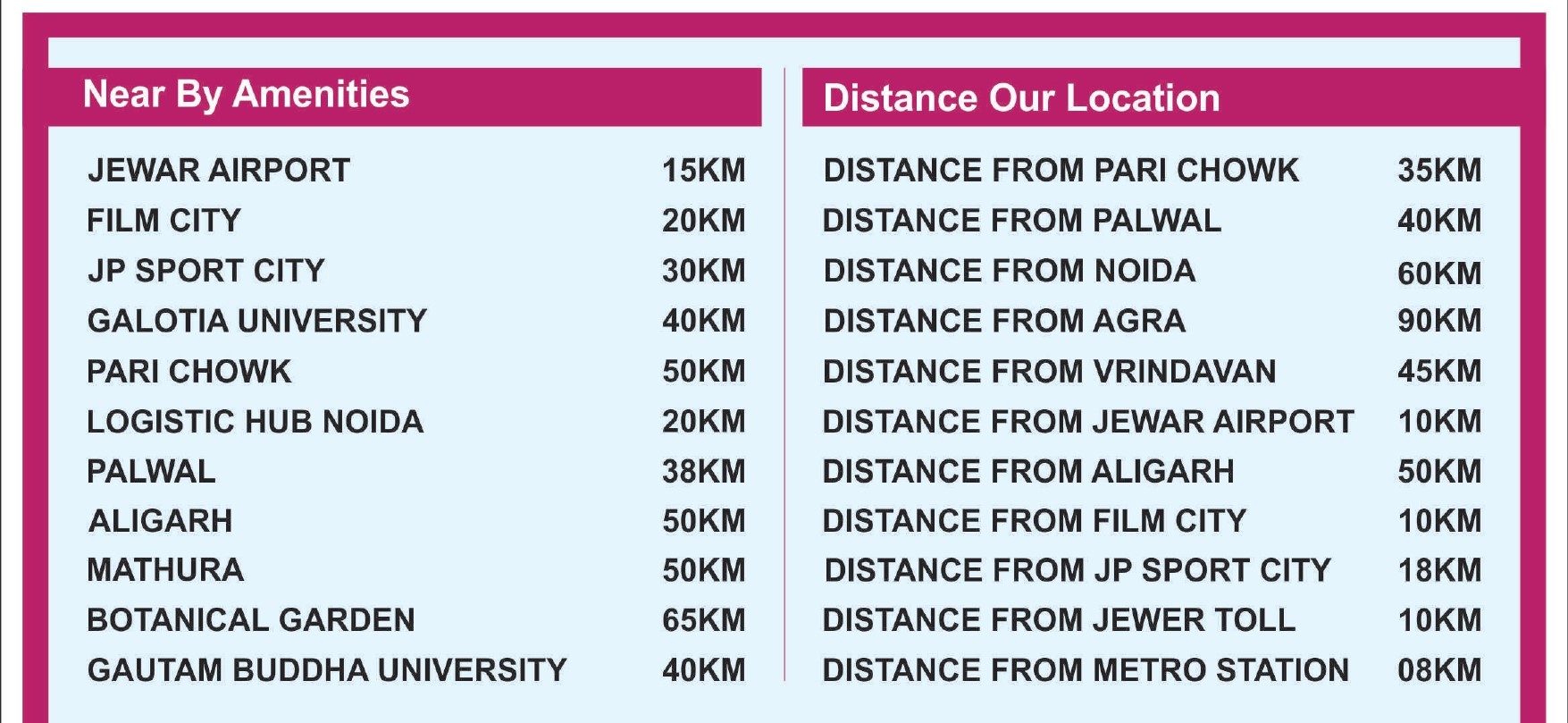
Task: Select the BOTANICAL GARDEN row
Action: pos(416,620)
